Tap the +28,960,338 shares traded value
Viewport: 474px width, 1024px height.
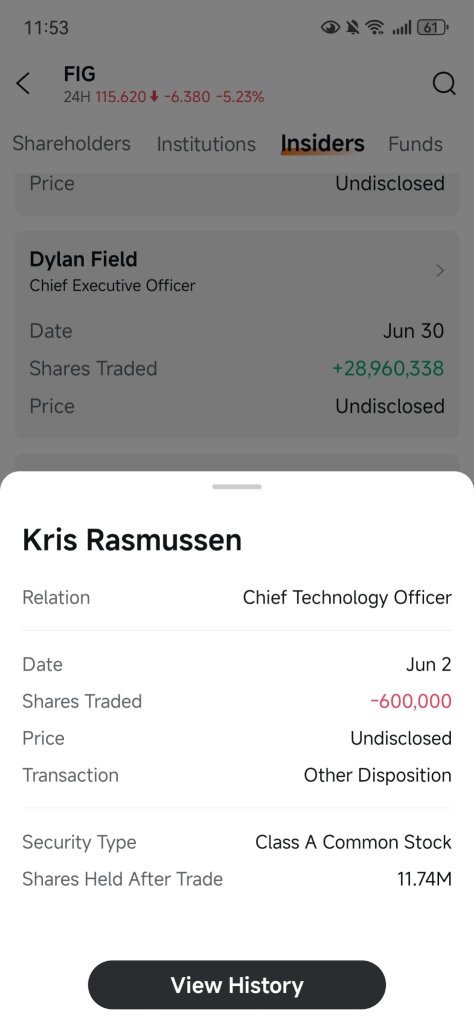pyautogui.click(x=388, y=368)
